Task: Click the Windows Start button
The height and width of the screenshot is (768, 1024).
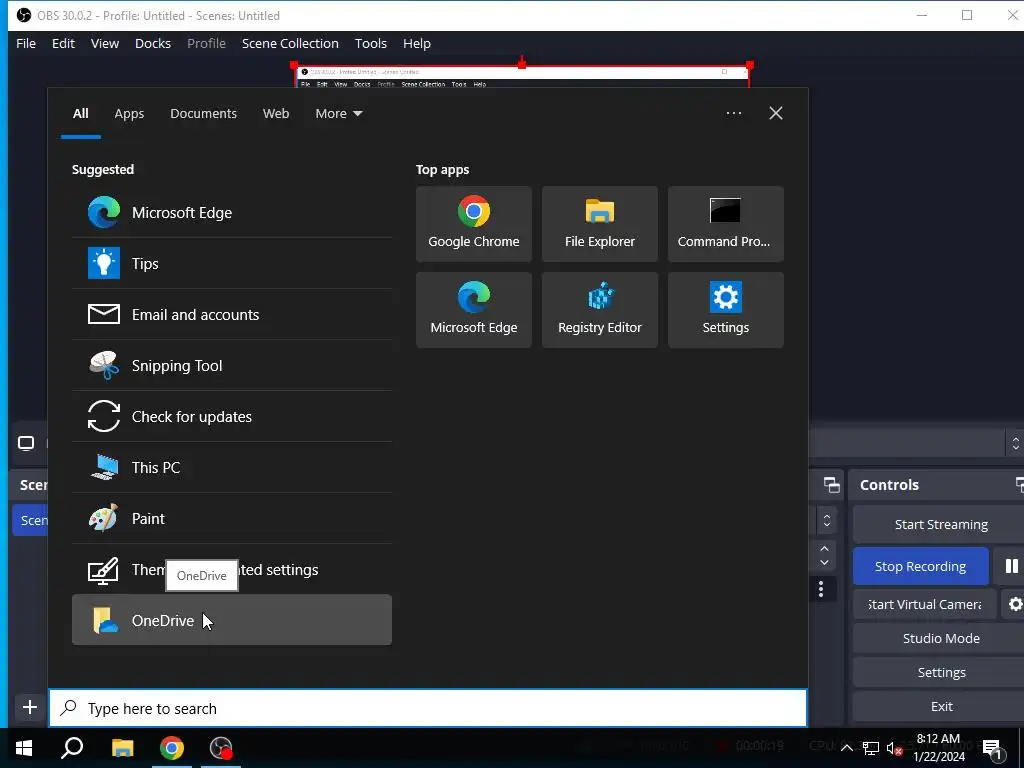Action: 24,748
